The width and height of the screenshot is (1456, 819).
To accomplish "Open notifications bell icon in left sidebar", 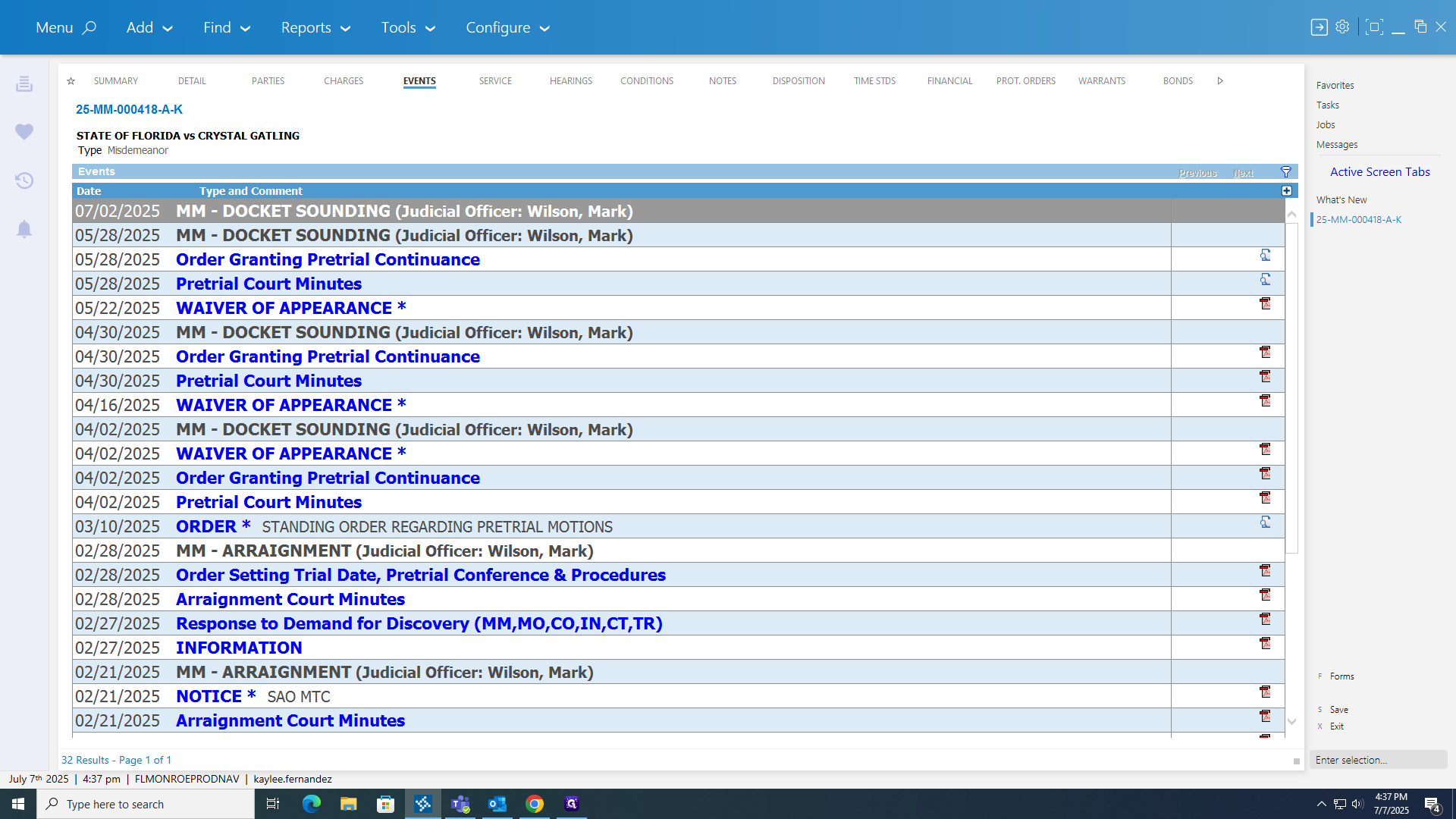I will point(24,229).
